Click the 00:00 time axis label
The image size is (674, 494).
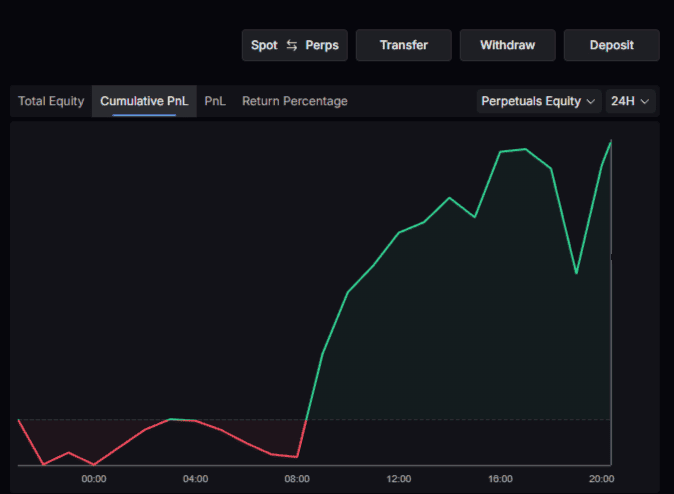point(94,478)
